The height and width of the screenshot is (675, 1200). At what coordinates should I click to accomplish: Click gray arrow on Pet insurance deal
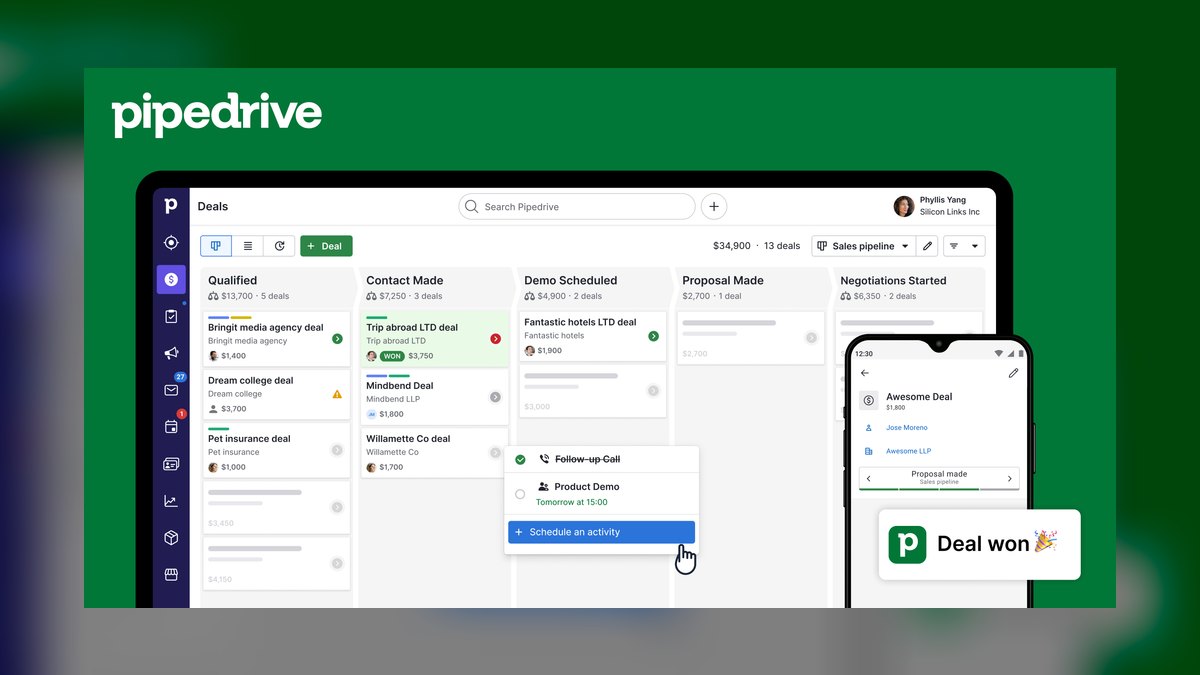(x=338, y=450)
